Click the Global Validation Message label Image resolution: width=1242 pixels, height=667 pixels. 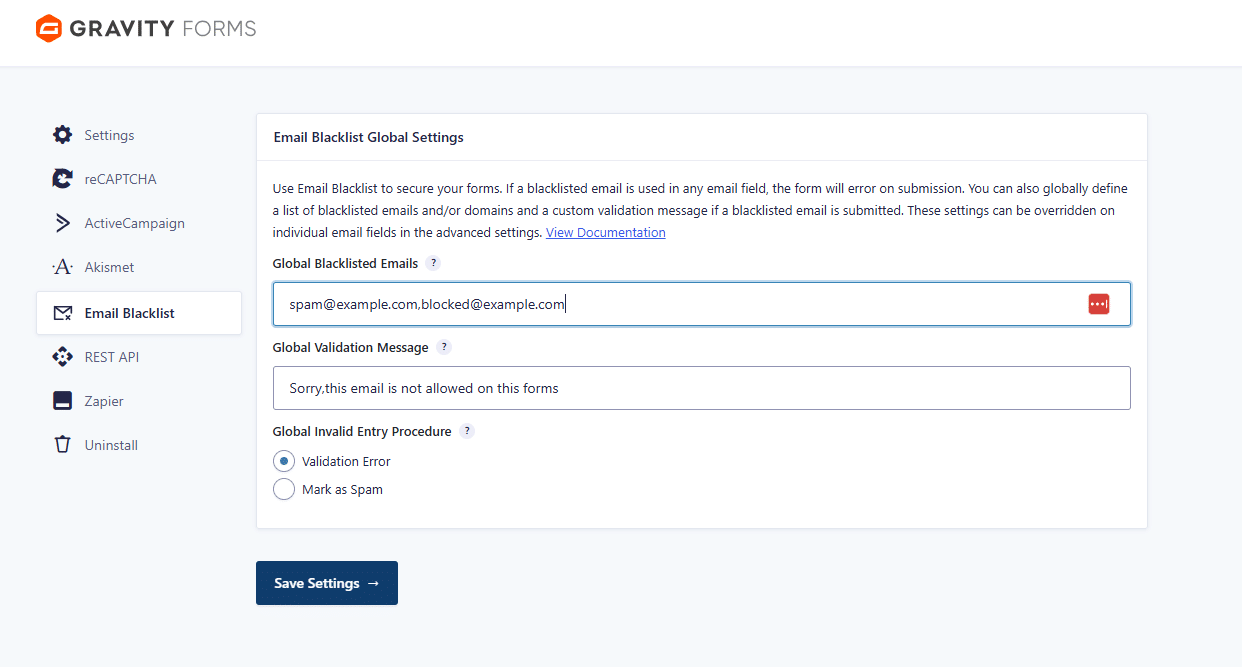click(351, 347)
